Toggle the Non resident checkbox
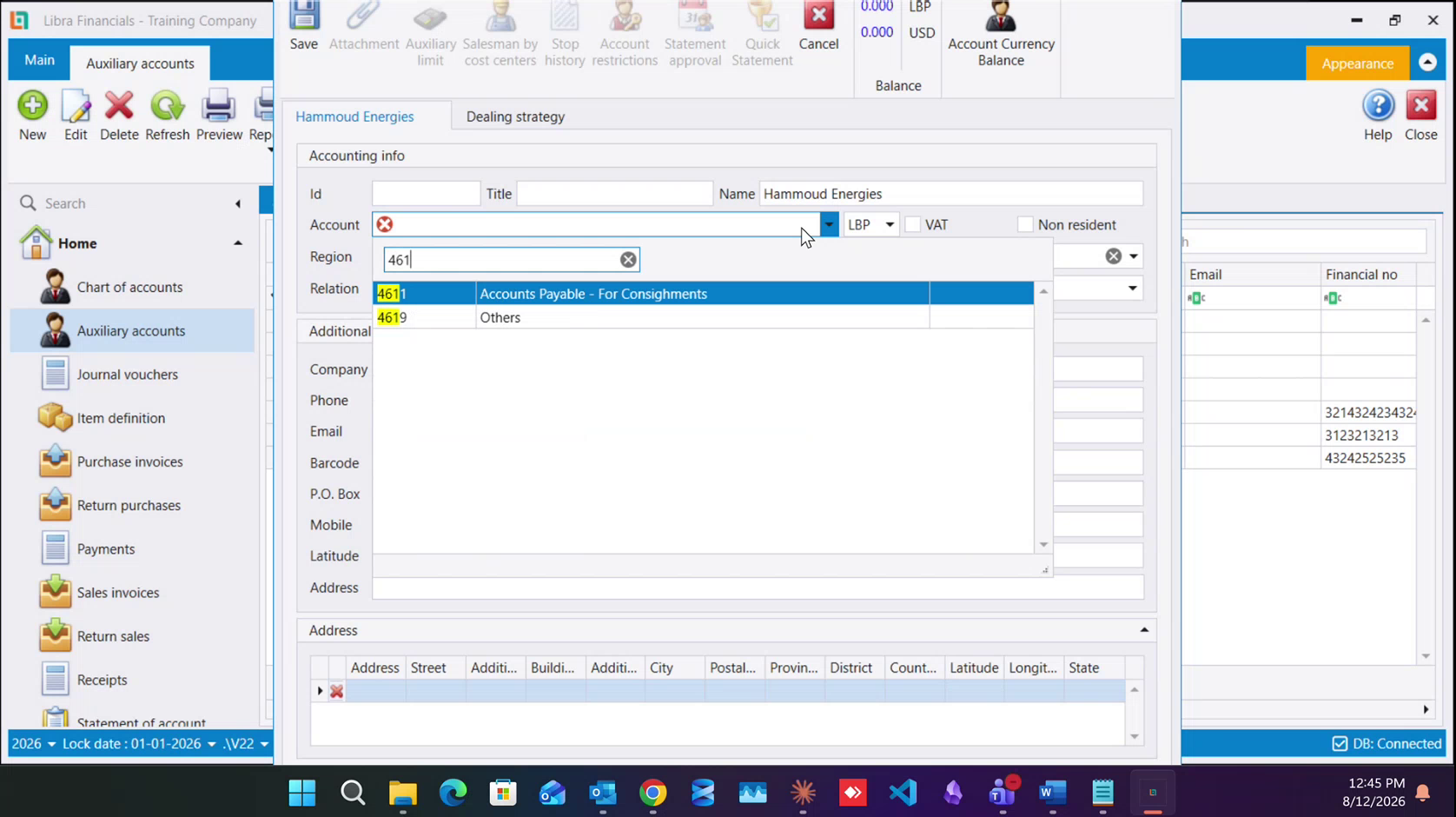 [1025, 225]
